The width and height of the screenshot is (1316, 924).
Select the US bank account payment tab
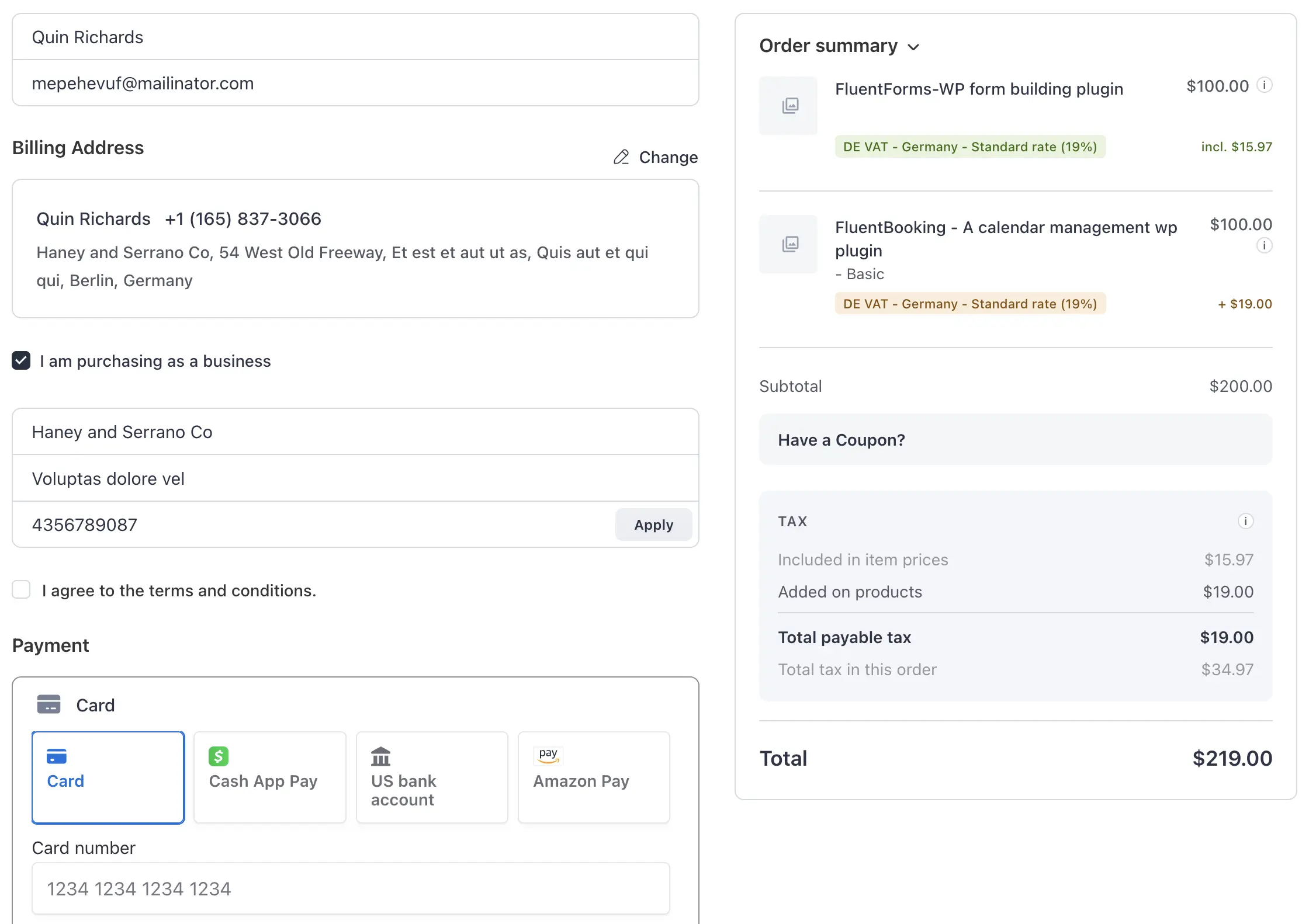(432, 777)
